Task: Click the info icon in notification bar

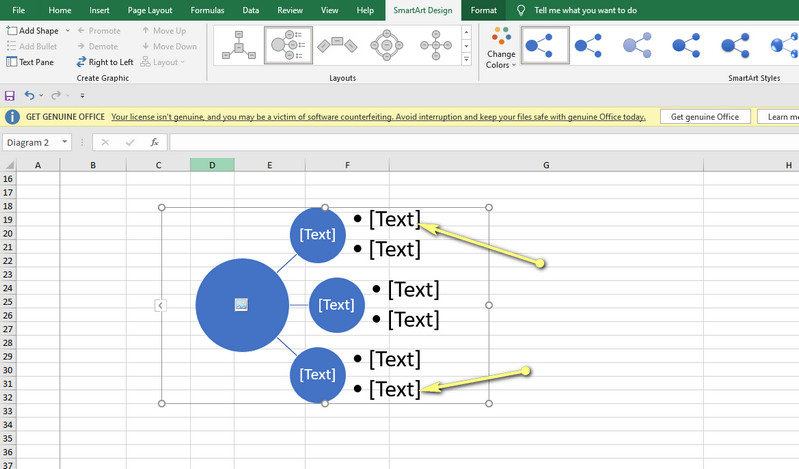Action: tap(12, 117)
